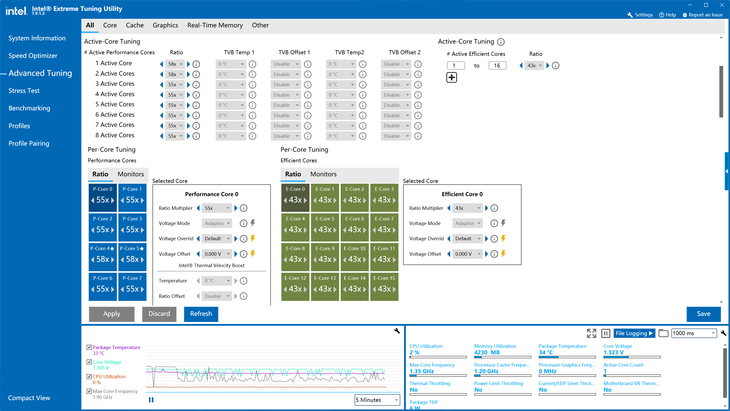This screenshot has height=411, width=730.
Task: Click lightning icon next to Performance Core Voltage Offset
Action: (253, 254)
